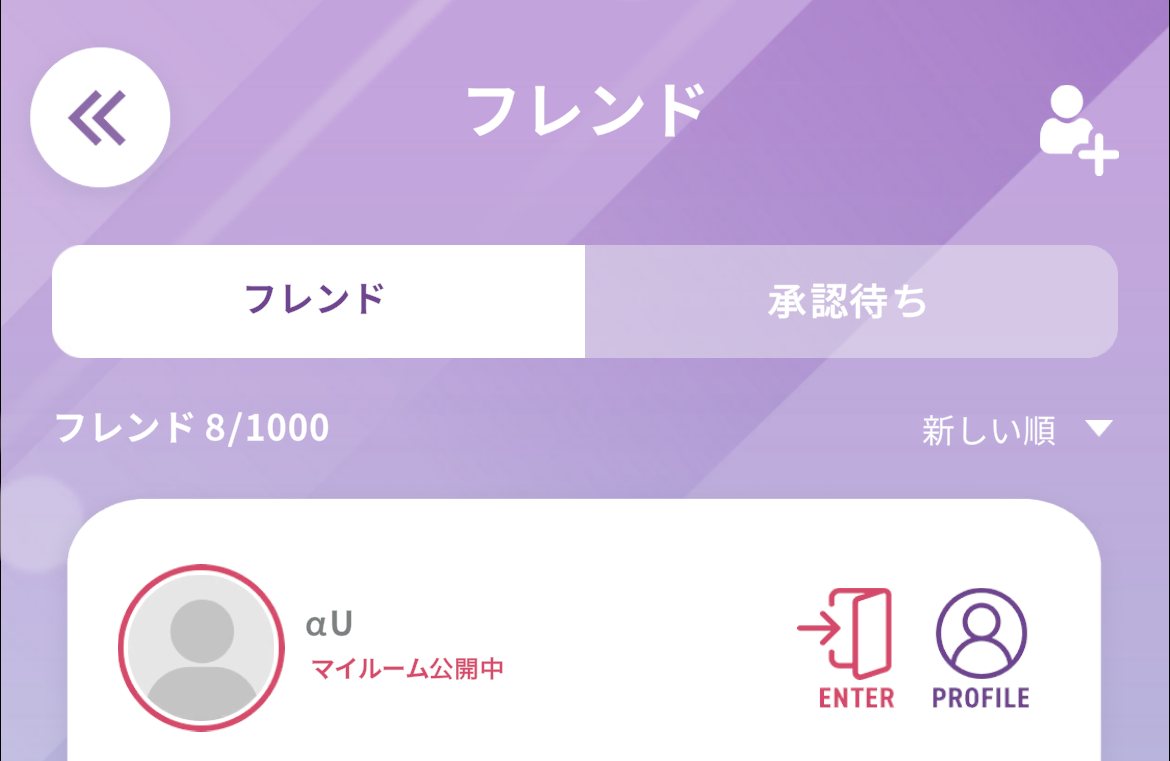Viewport: 1170px width, 761px height.
Task: Switch to the フレンド tab
Action: [319, 301]
